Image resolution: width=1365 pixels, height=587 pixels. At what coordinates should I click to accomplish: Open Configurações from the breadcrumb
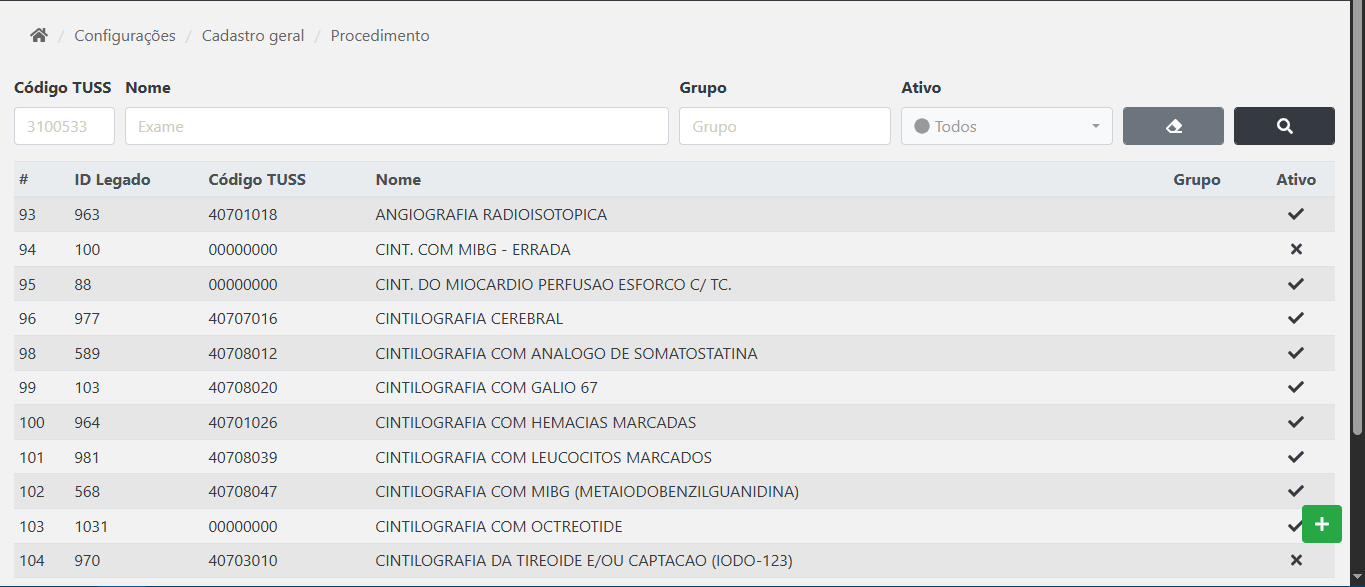coord(124,35)
